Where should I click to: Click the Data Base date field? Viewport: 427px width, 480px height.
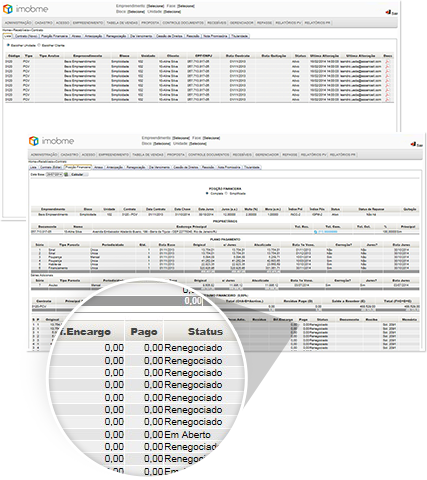(54, 174)
